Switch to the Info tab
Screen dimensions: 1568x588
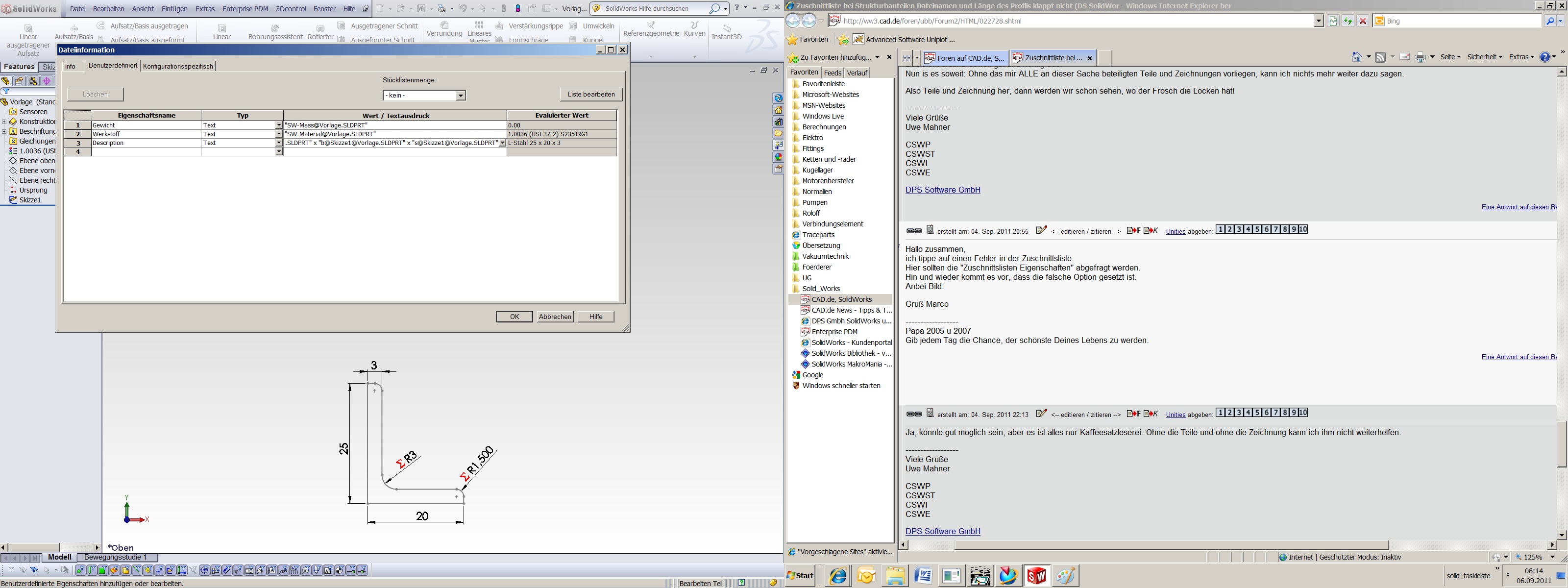(71, 66)
